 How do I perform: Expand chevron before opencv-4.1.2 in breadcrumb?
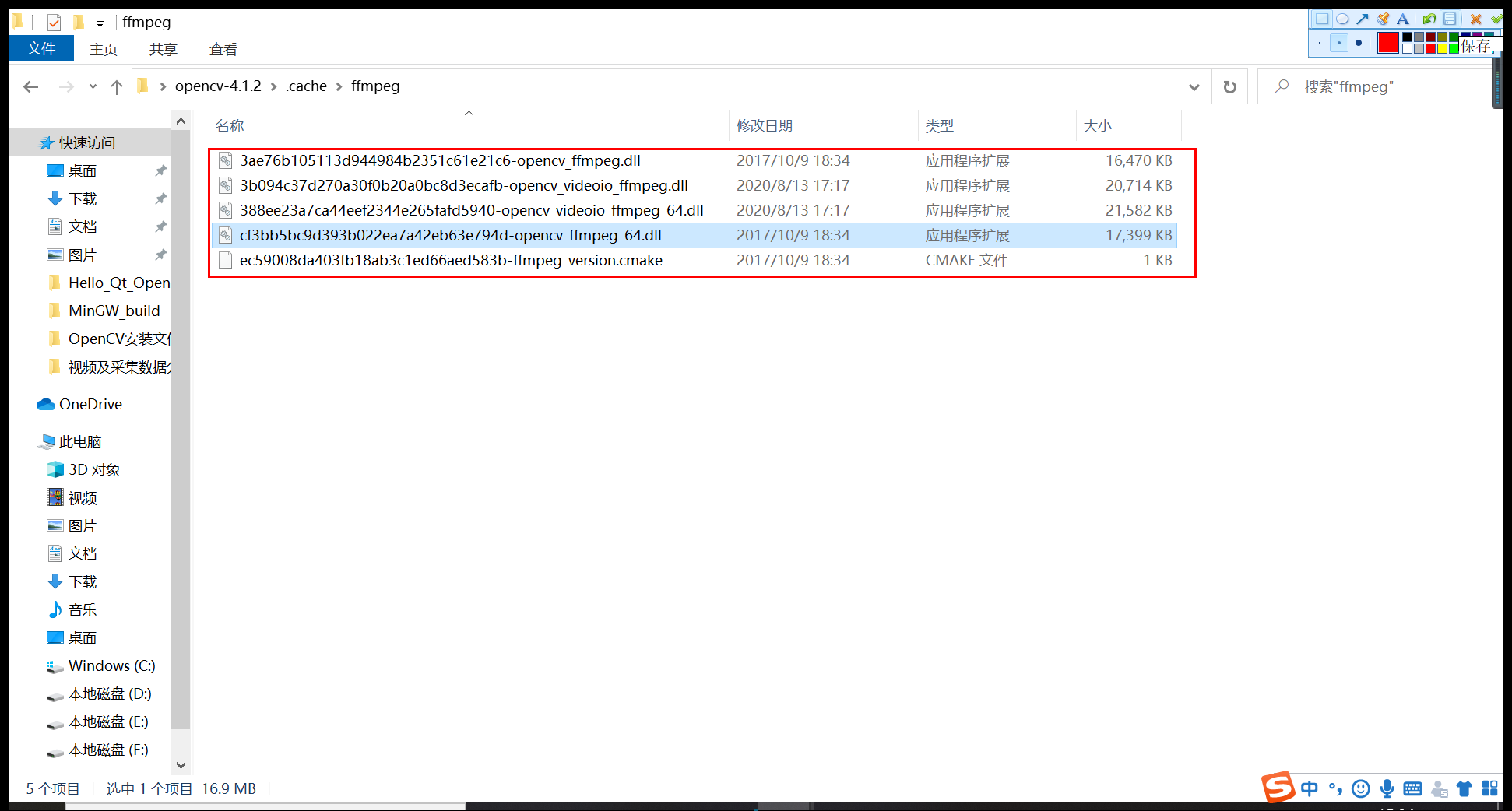pyautogui.click(x=163, y=86)
